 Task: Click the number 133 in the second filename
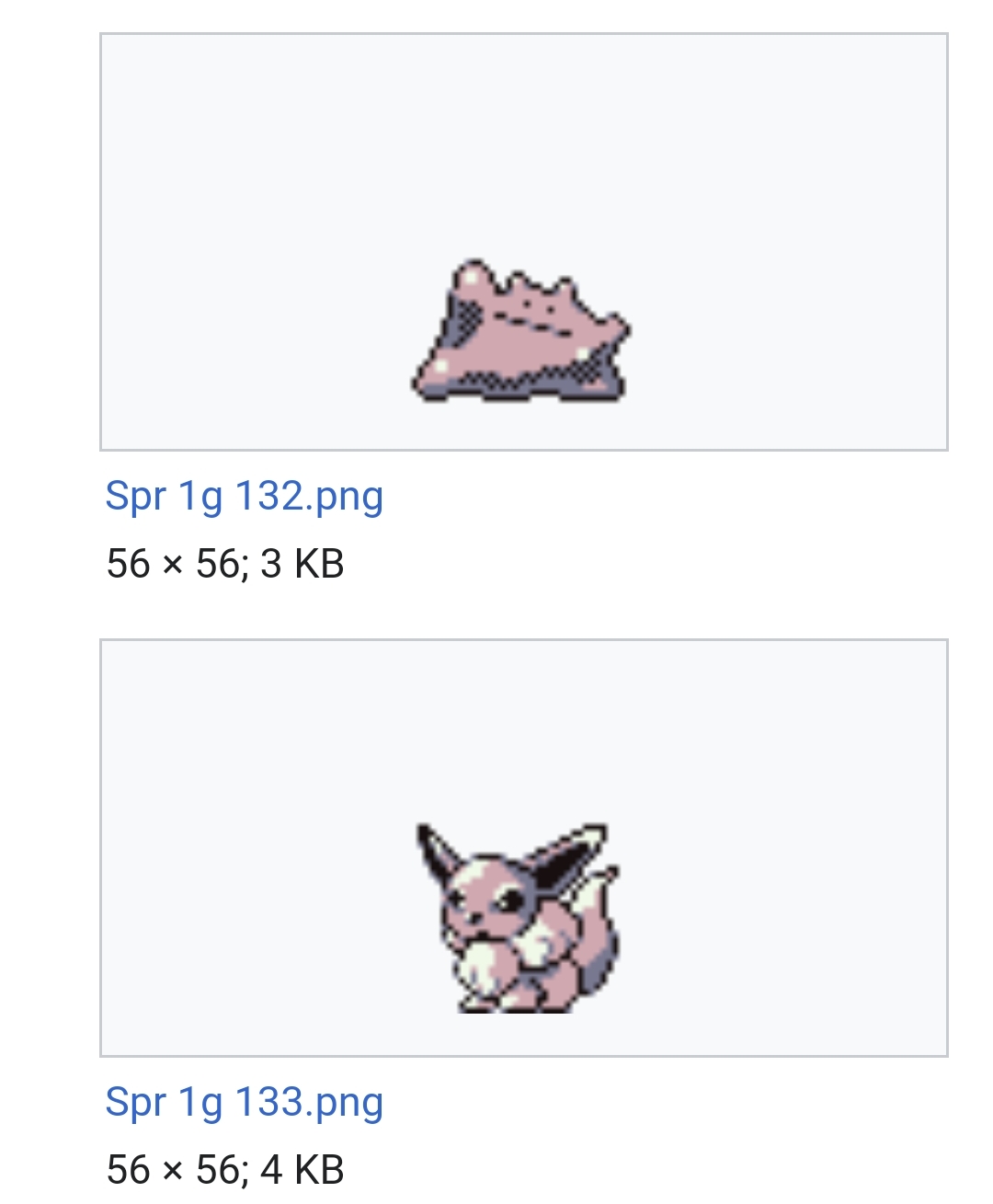pos(270,1101)
